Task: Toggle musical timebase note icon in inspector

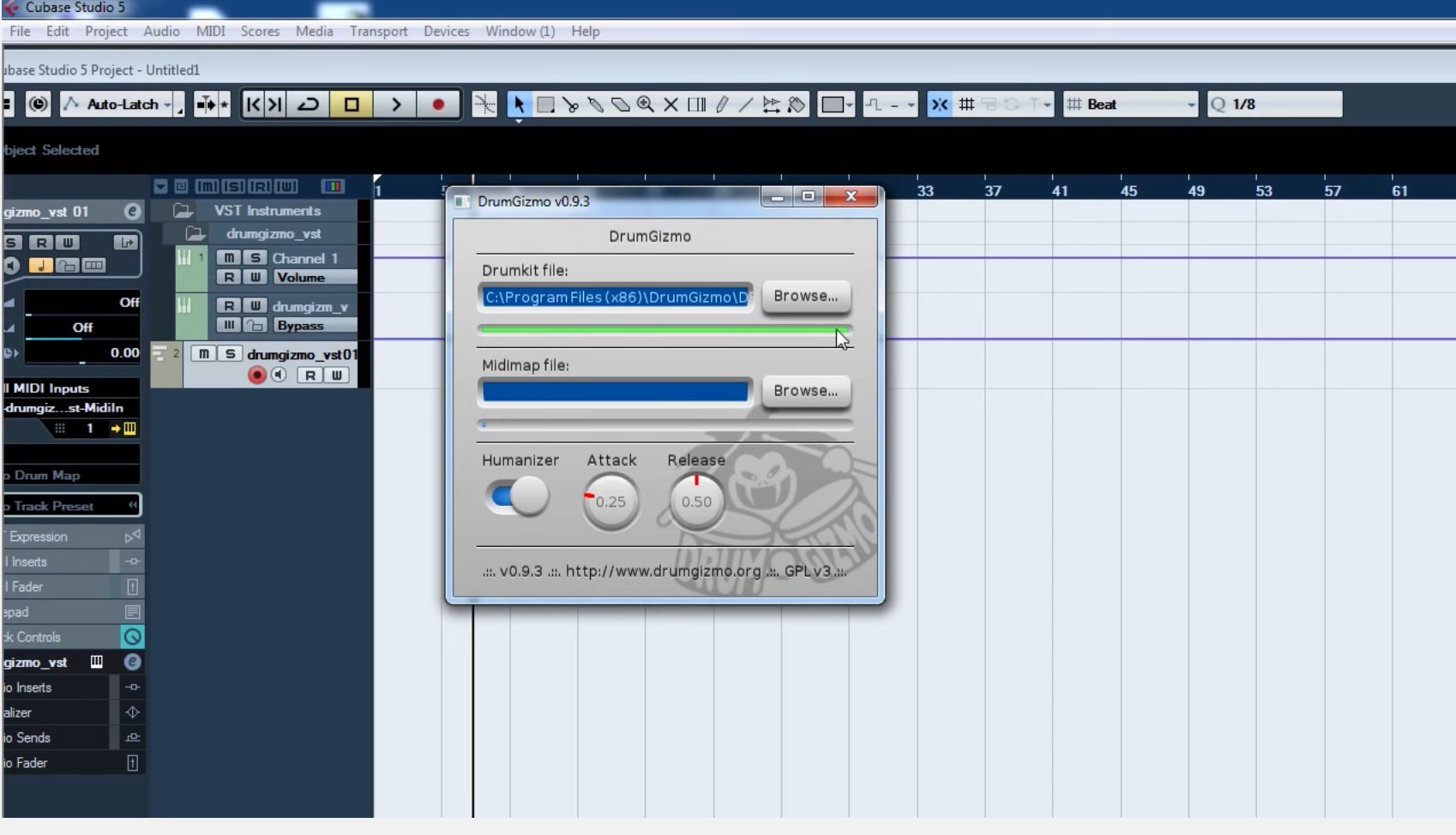Action: coord(40,266)
